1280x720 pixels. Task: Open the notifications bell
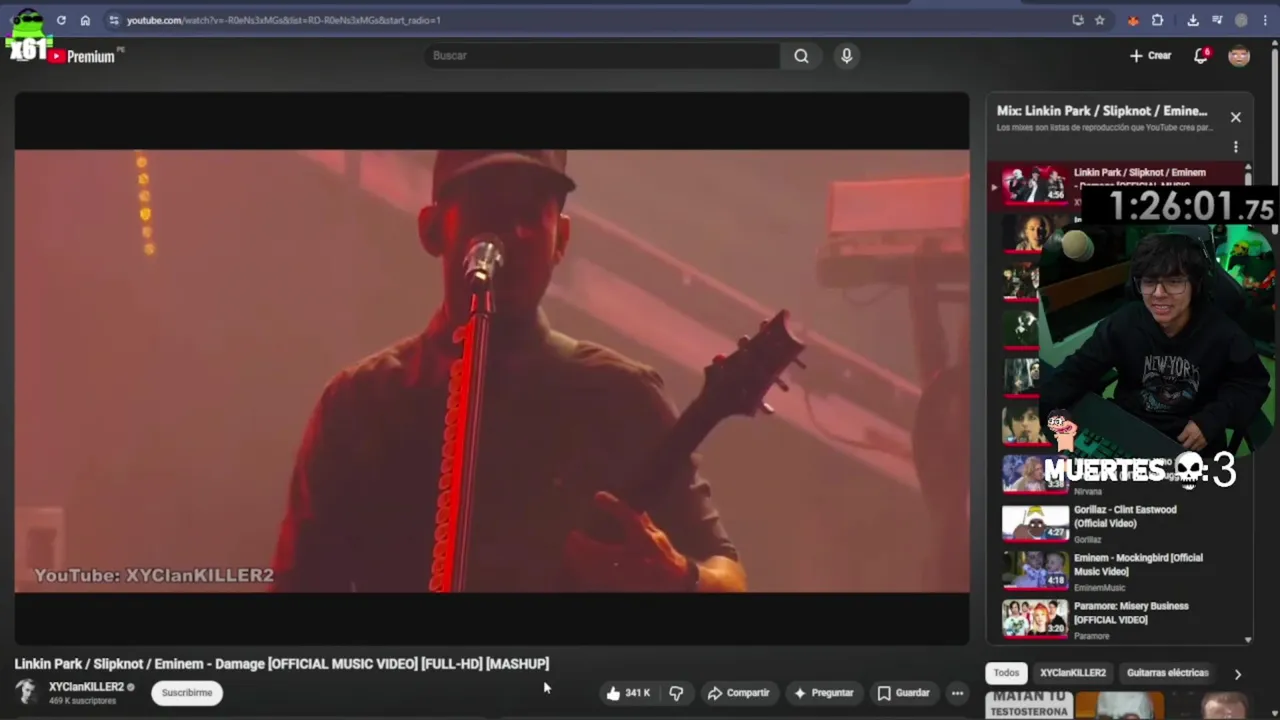(1201, 56)
